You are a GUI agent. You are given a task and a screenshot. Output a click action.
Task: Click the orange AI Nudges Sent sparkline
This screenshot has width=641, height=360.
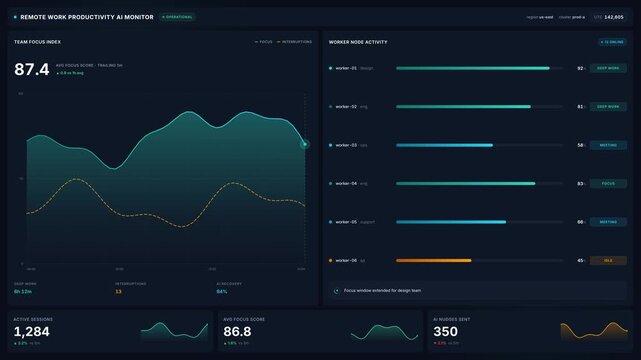(x=594, y=331)
